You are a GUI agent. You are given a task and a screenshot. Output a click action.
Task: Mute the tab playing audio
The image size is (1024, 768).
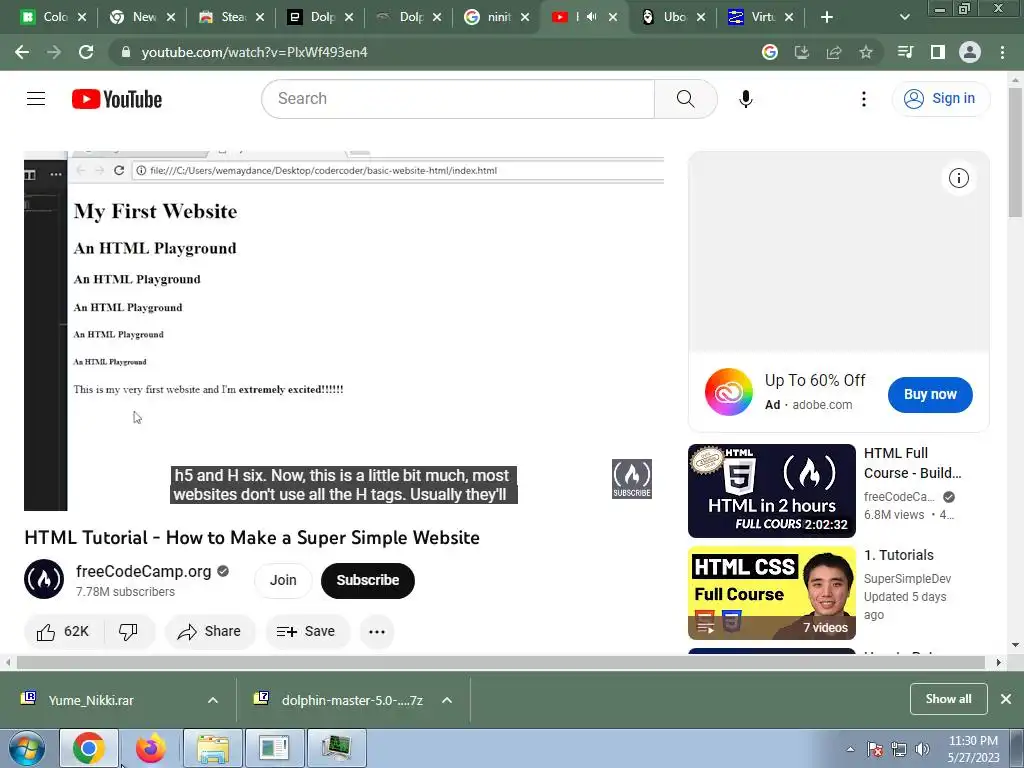[x=592, y=17]
